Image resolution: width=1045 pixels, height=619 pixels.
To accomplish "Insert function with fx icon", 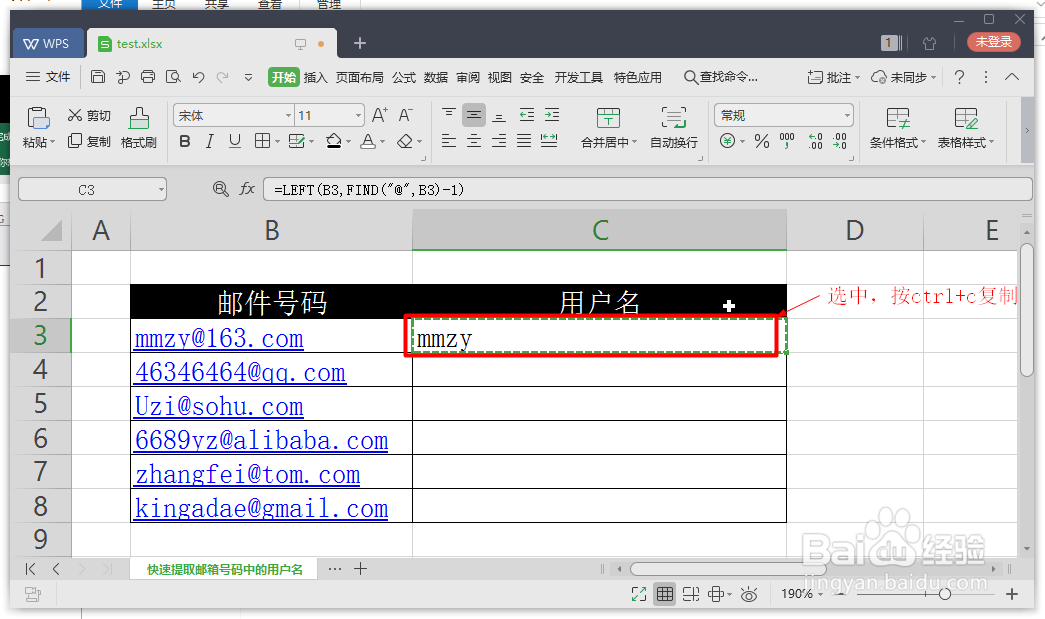I will point(247,188).
